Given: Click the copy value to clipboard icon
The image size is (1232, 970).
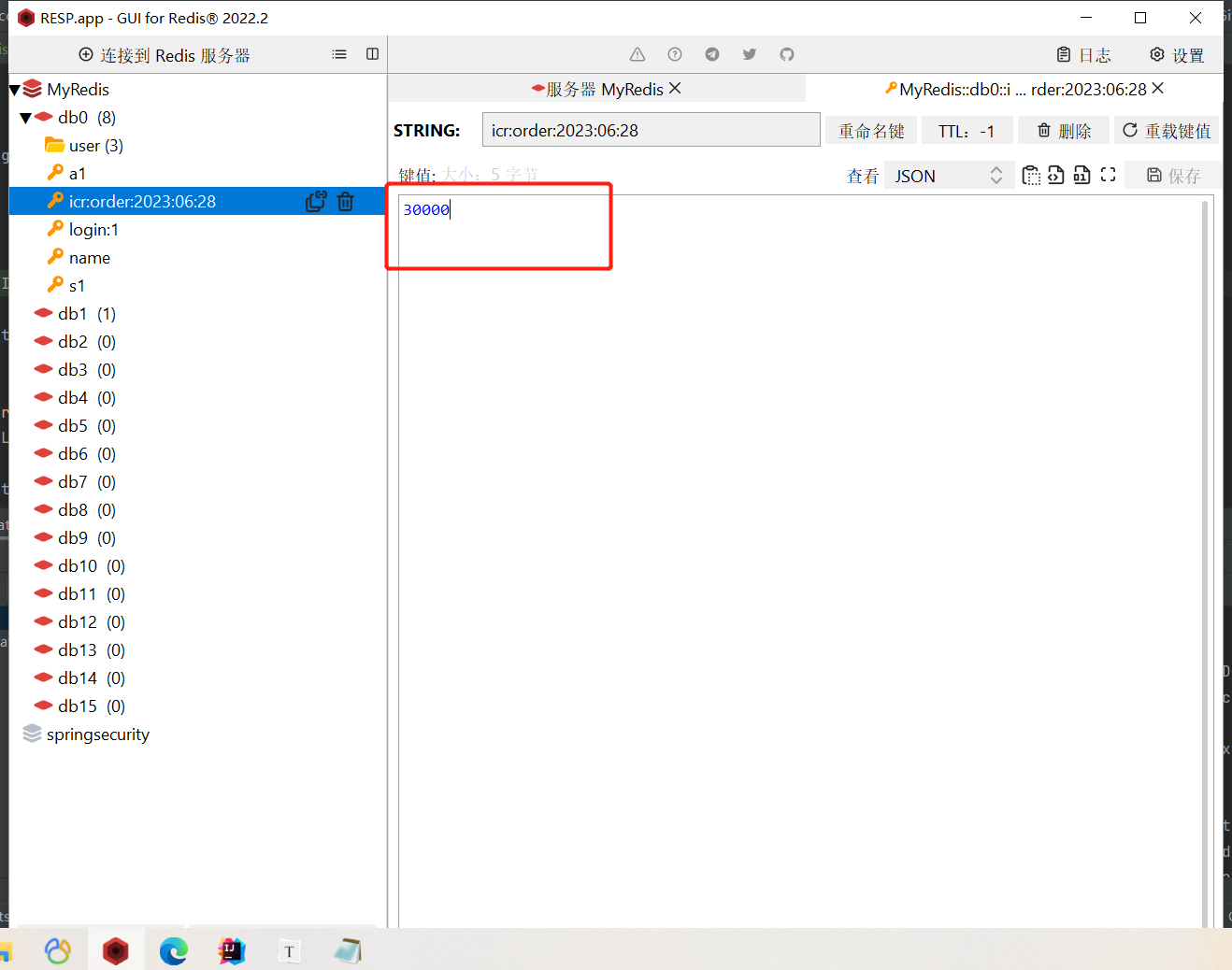Looking at the screenshot, I should [x=1031, y=175].
